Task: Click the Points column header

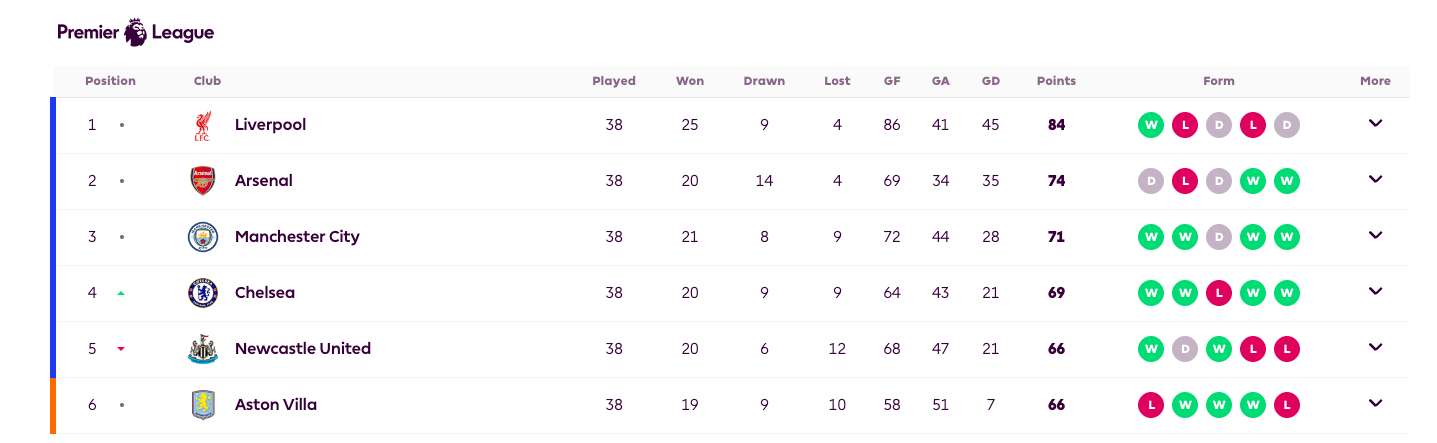Action: (x=1056, y=81)
